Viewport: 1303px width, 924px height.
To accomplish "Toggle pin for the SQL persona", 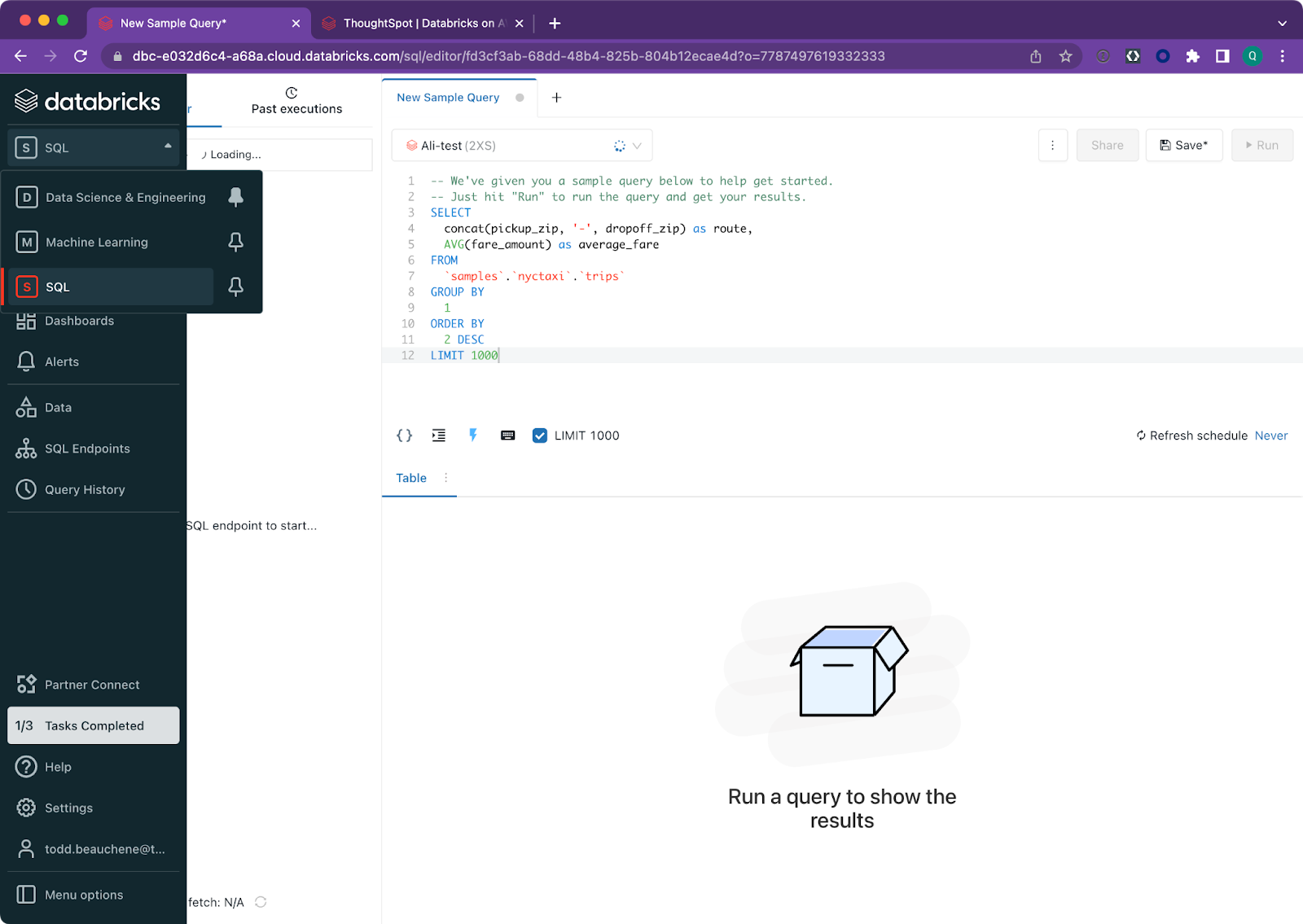I will point(235,287).
